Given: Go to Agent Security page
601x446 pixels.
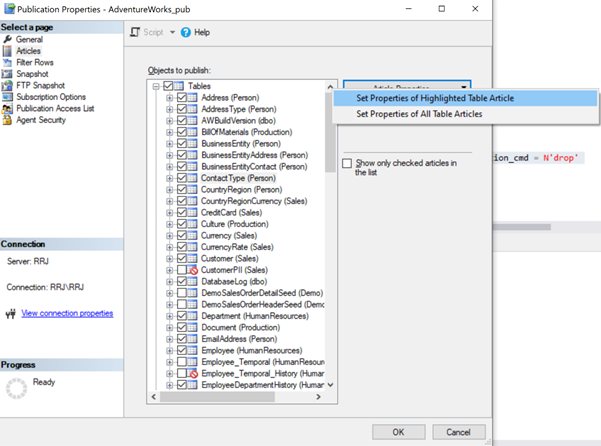Looking at the screenshot, I should (41, 120).
